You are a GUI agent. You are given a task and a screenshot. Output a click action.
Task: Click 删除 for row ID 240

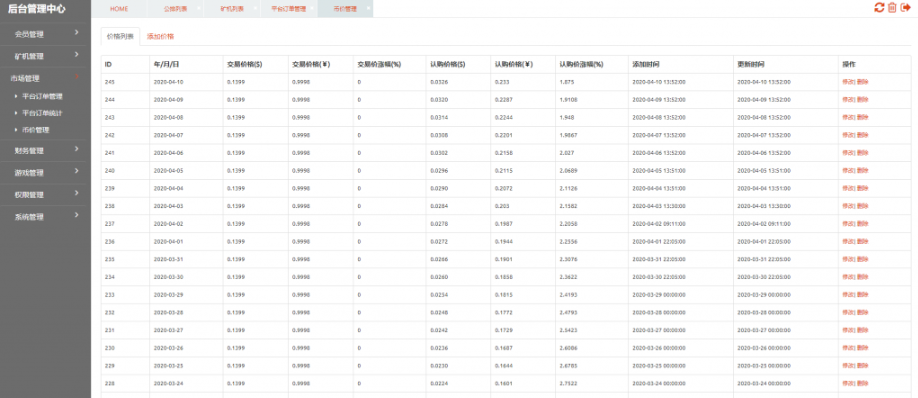(862, 170)
